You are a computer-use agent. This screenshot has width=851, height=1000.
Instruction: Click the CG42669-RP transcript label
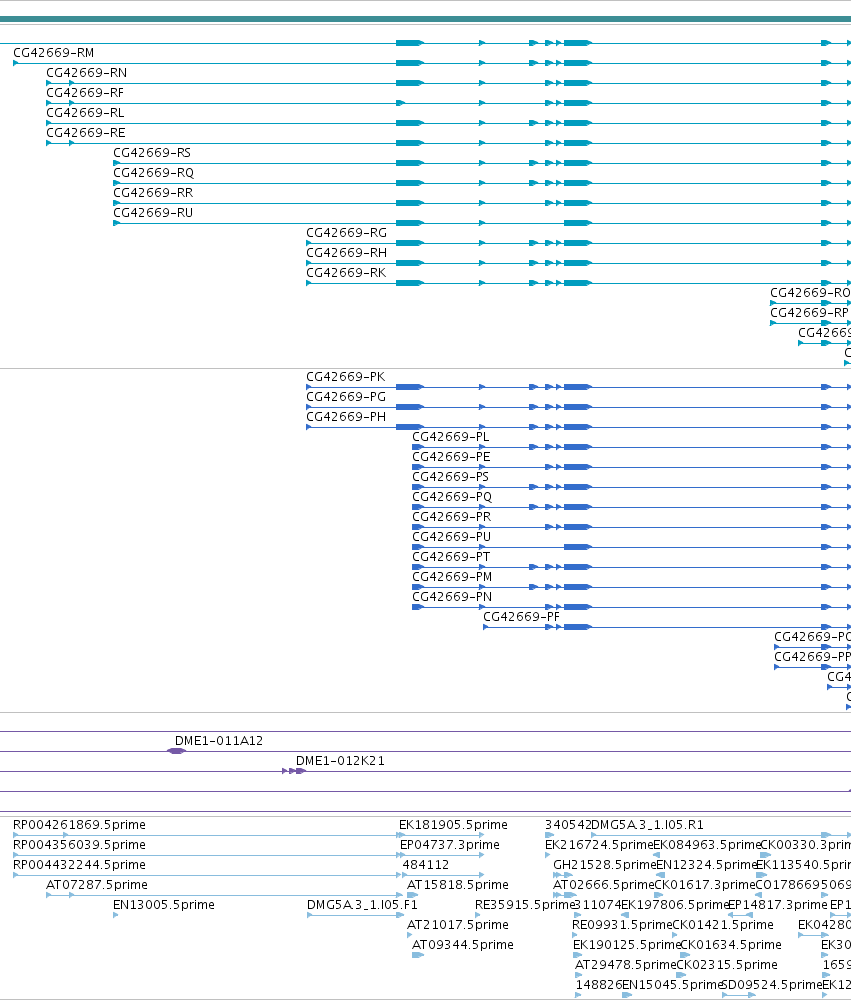click(809, 312)
